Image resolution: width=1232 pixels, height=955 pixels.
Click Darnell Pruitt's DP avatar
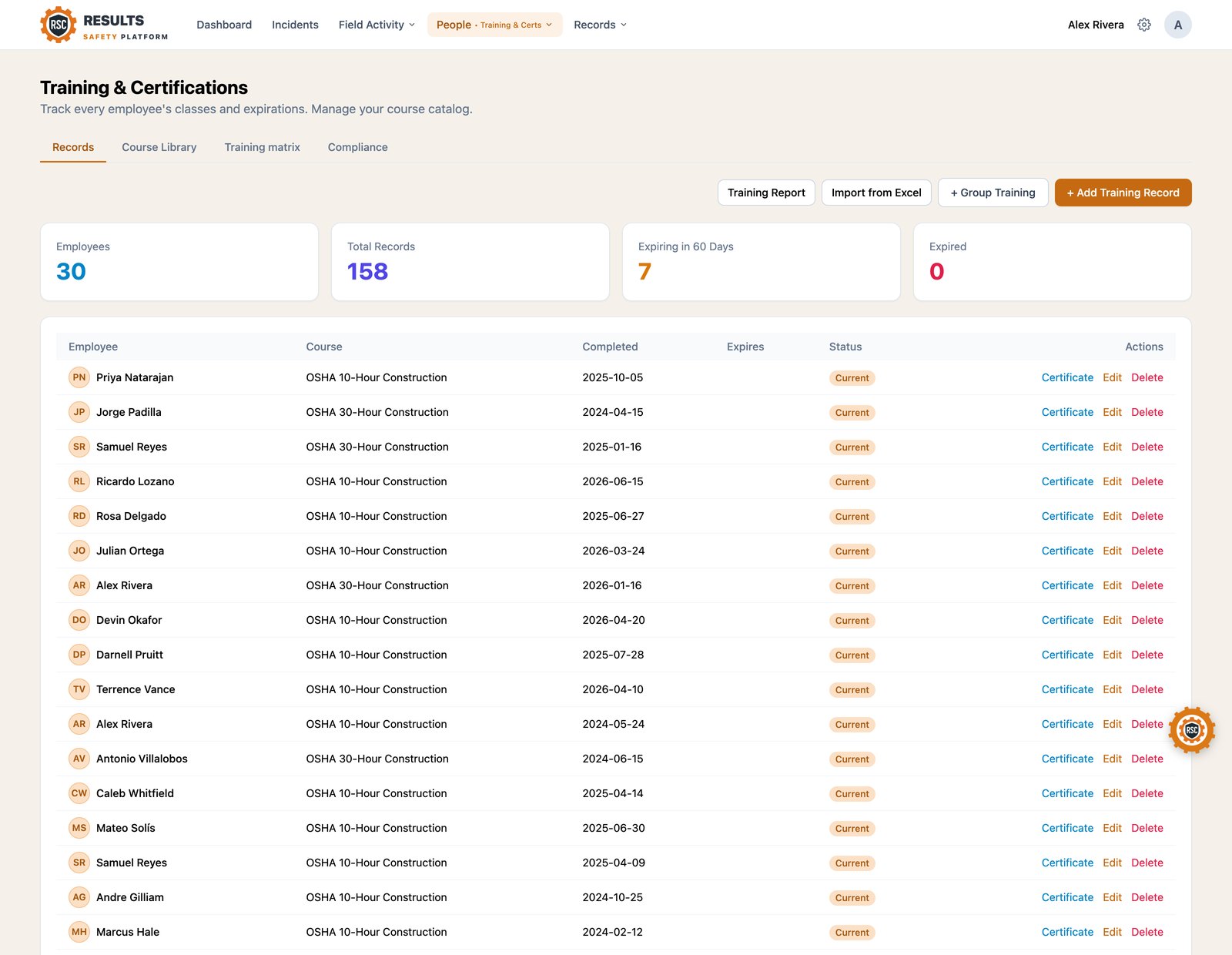tap(79, 655)
